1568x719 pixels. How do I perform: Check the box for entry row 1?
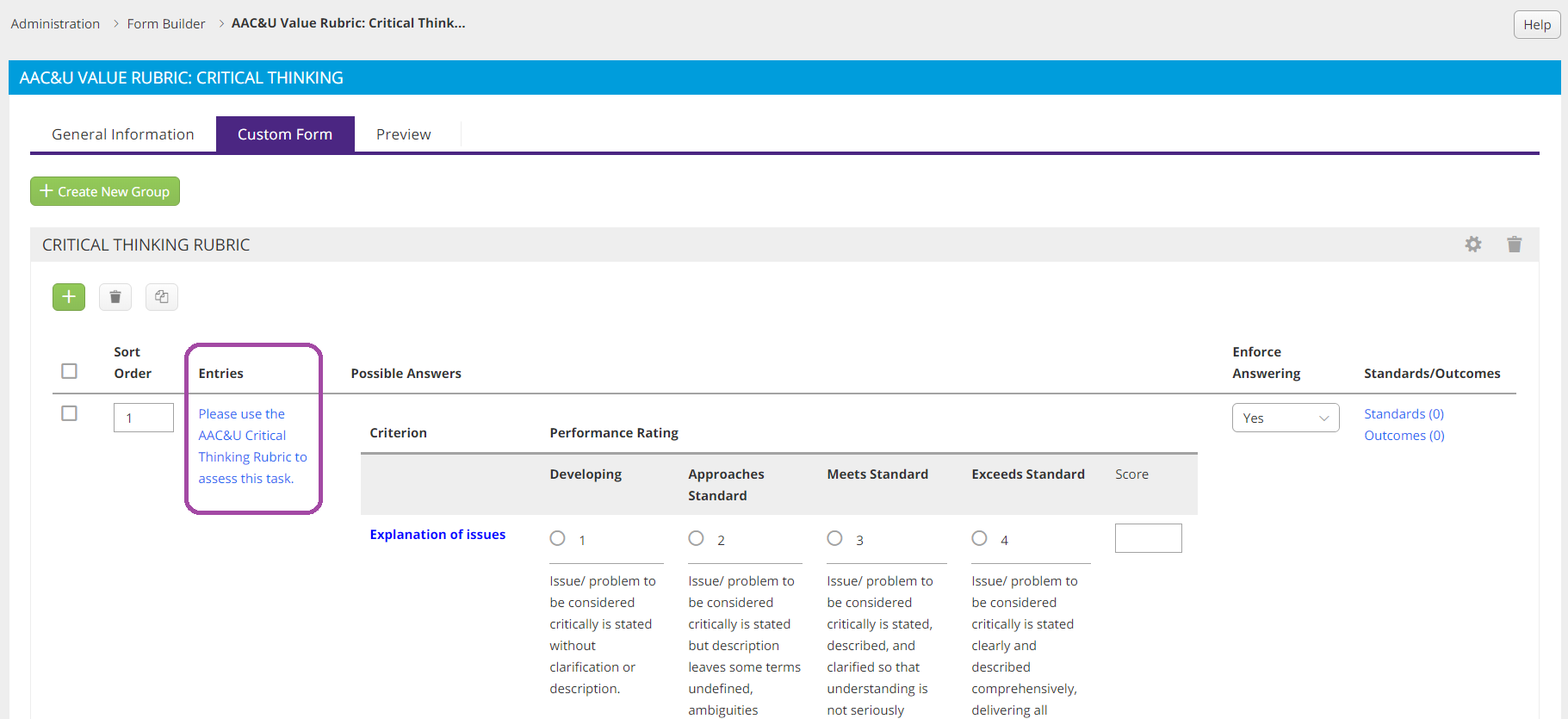click(70, 413)
